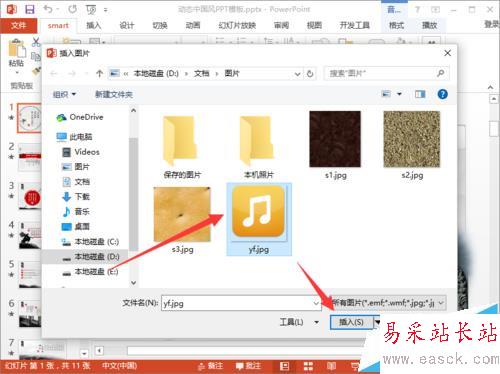Viewport: 500px width, 374px height.
Task: Select 图片 in navigation pane
Action: 76,167
